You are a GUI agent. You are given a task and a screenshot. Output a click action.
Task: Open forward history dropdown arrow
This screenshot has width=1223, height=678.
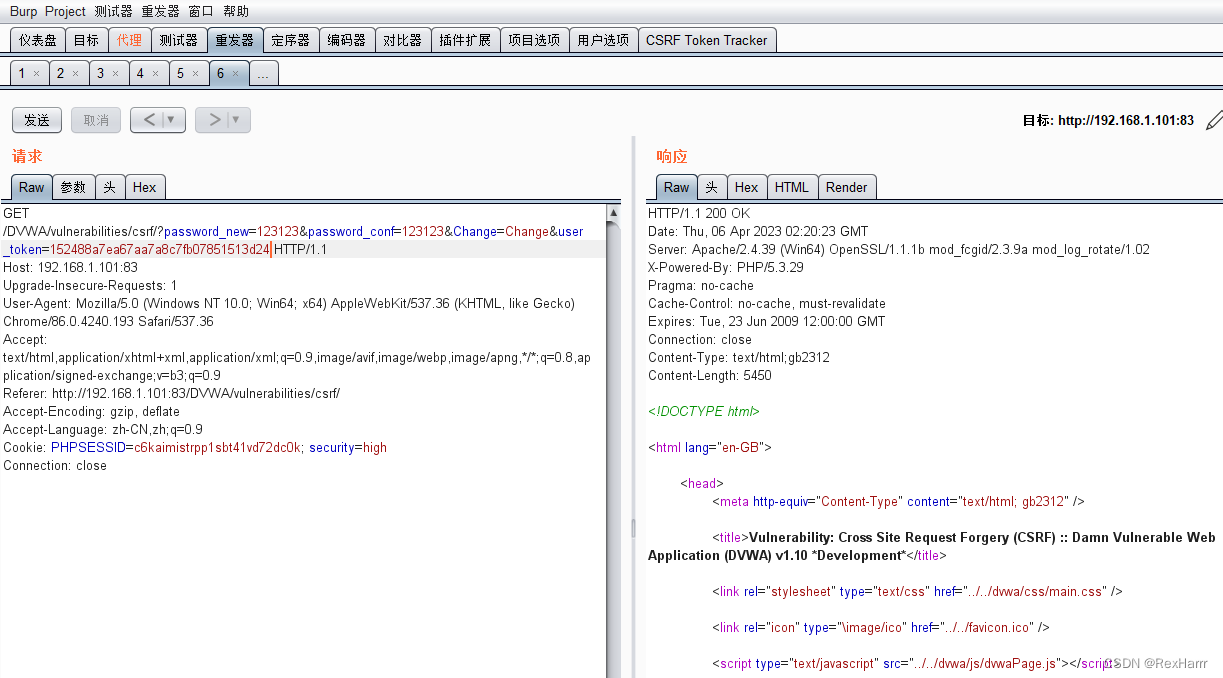(x=238, y=120)
